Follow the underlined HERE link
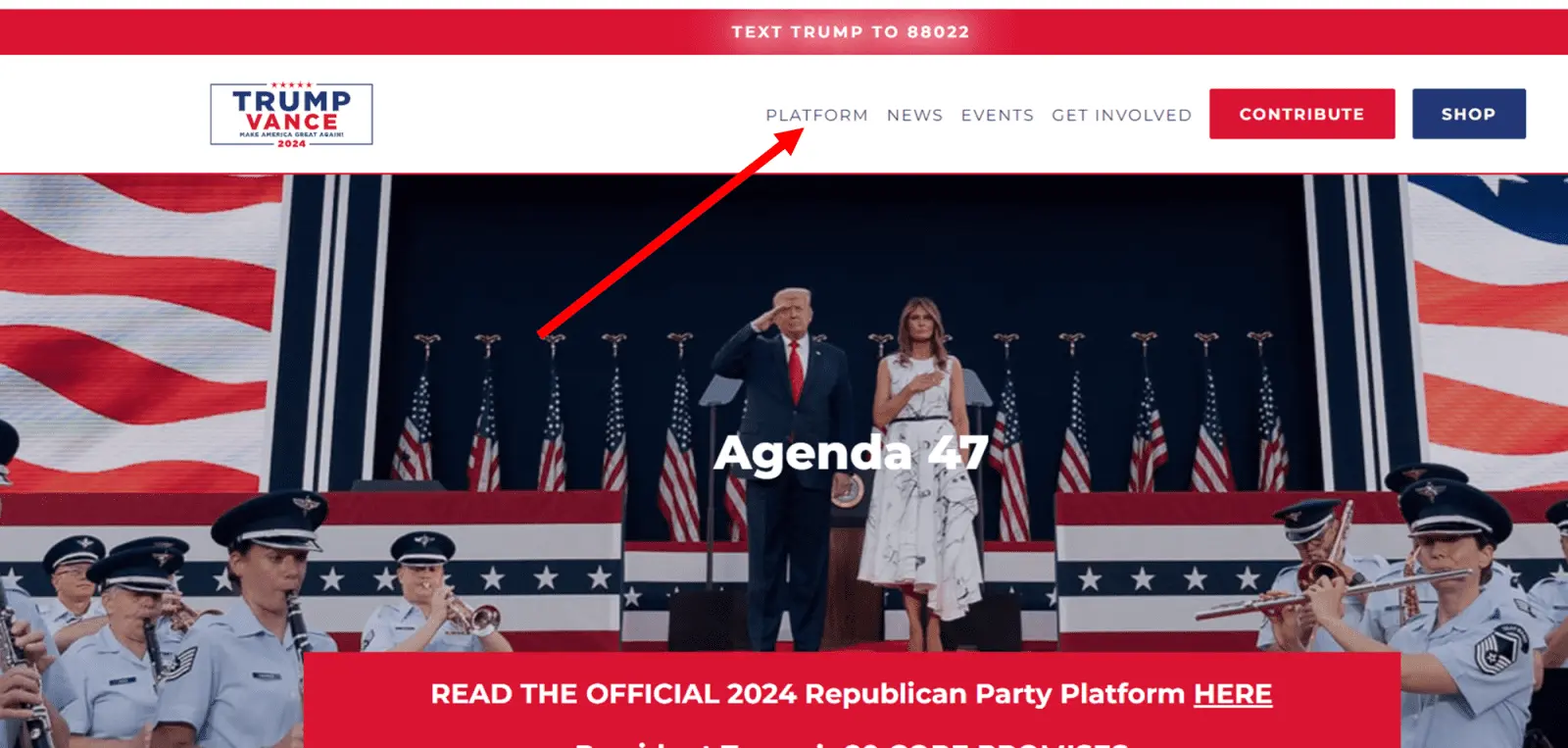Viewport: 1568px width, 748px height. (x=1232, y=694)
